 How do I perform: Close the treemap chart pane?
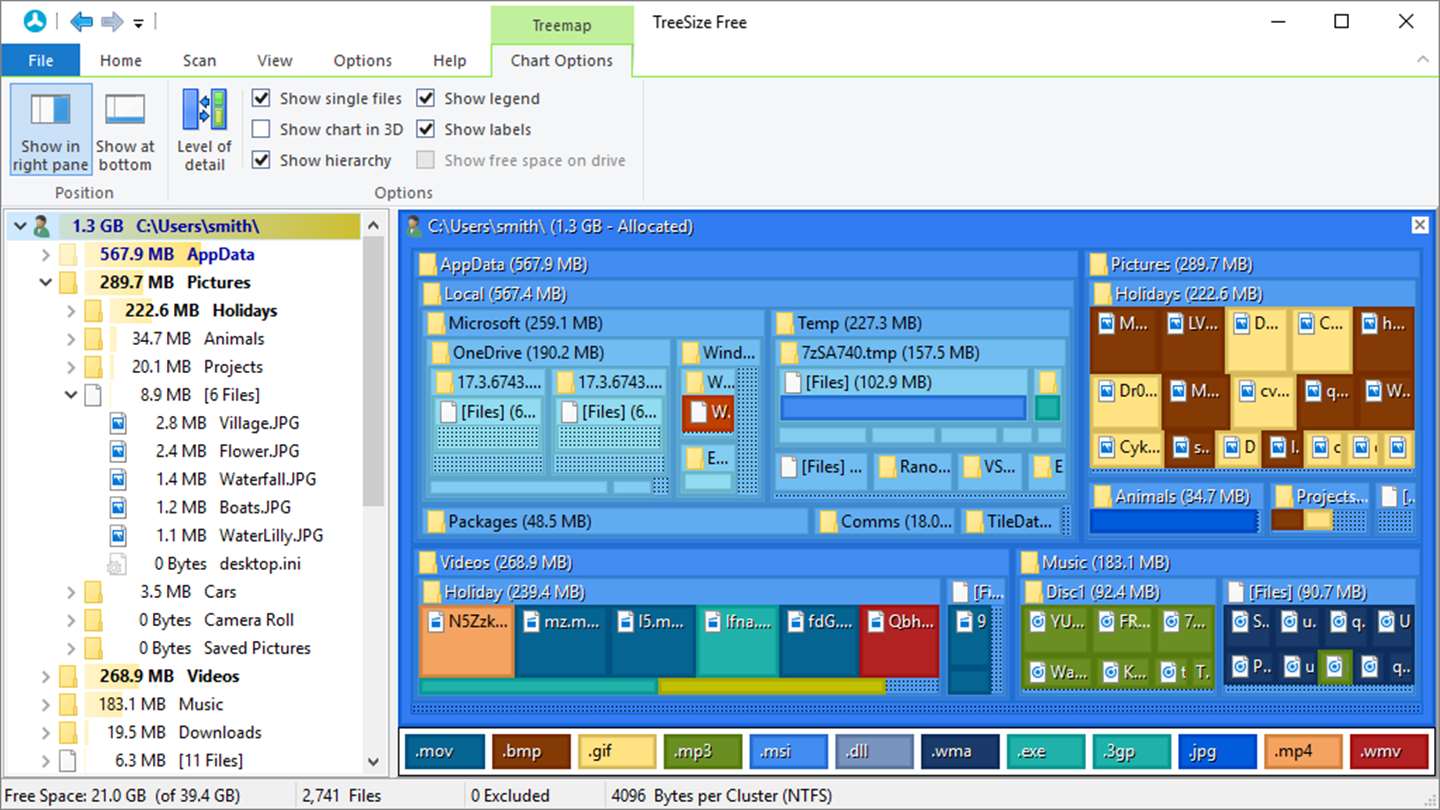[1419, 225]
